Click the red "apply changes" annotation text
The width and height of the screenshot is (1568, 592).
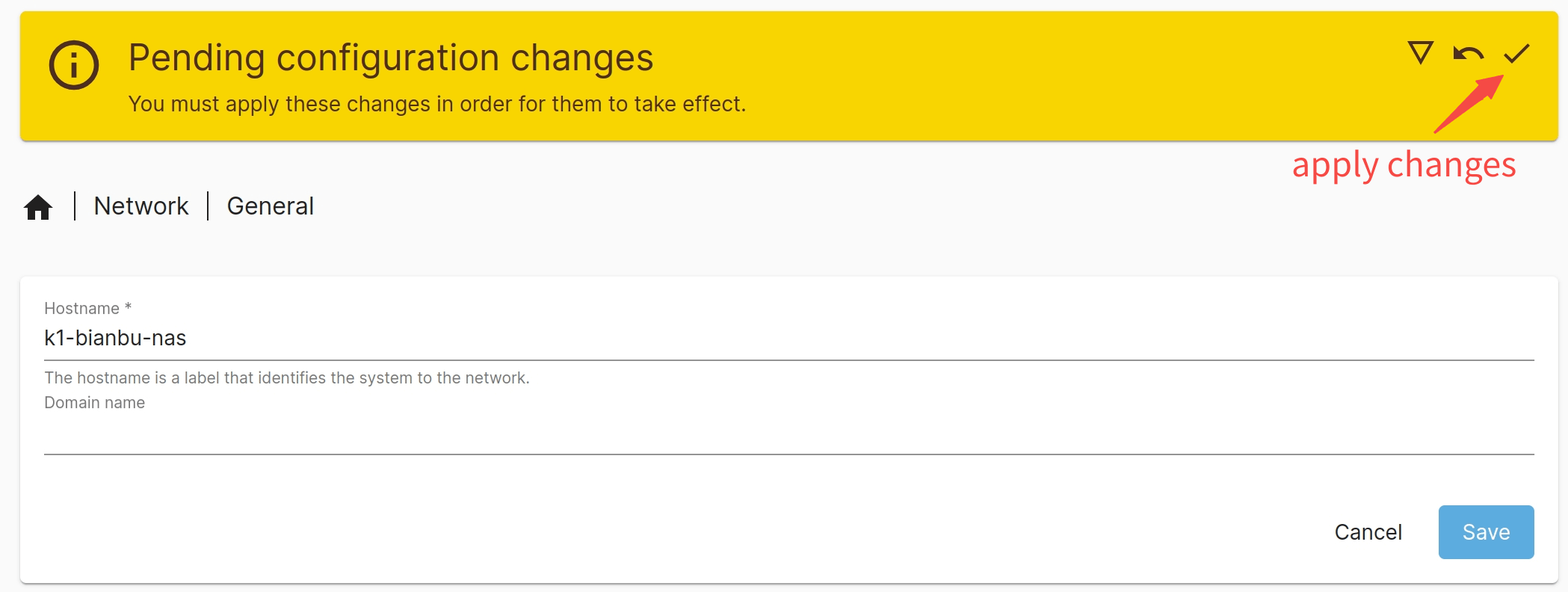[x=1404, y=165]
